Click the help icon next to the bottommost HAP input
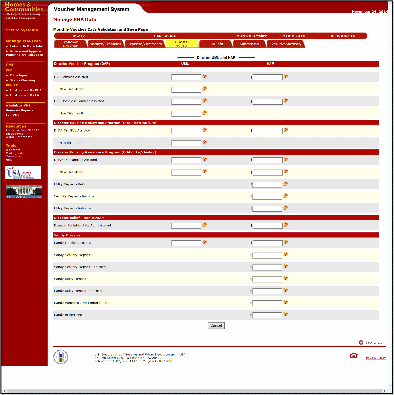394x395 pixels. [x=286, y=314]
